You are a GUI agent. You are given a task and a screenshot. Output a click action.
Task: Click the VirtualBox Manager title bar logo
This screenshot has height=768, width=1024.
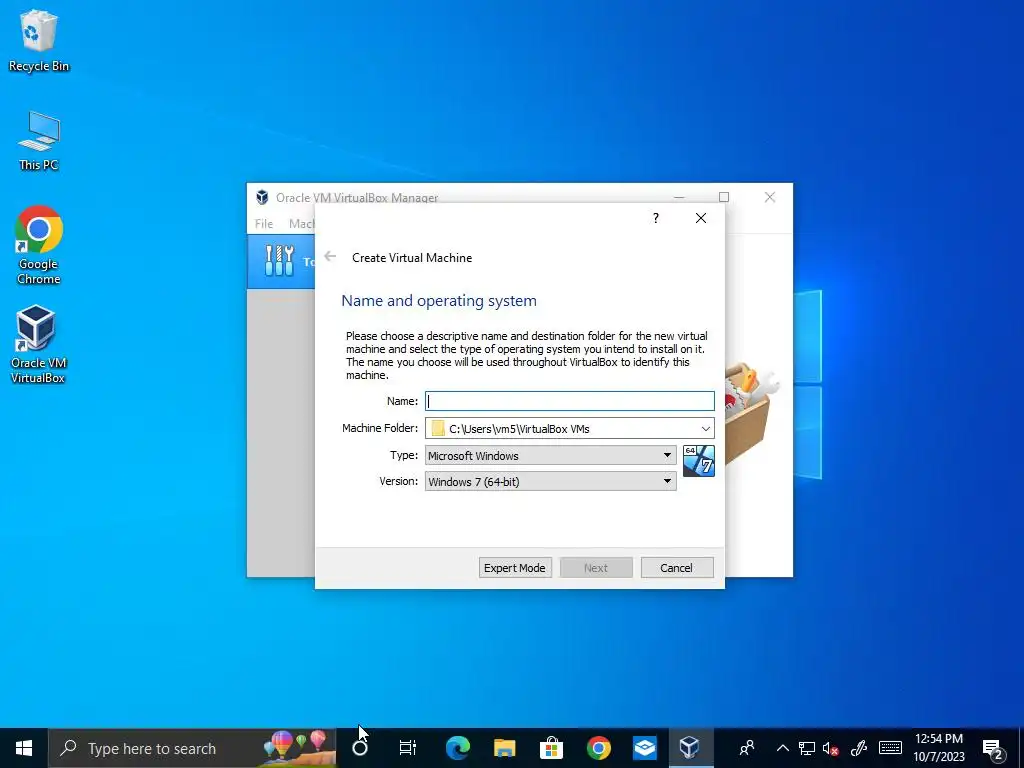coord(262,197)
